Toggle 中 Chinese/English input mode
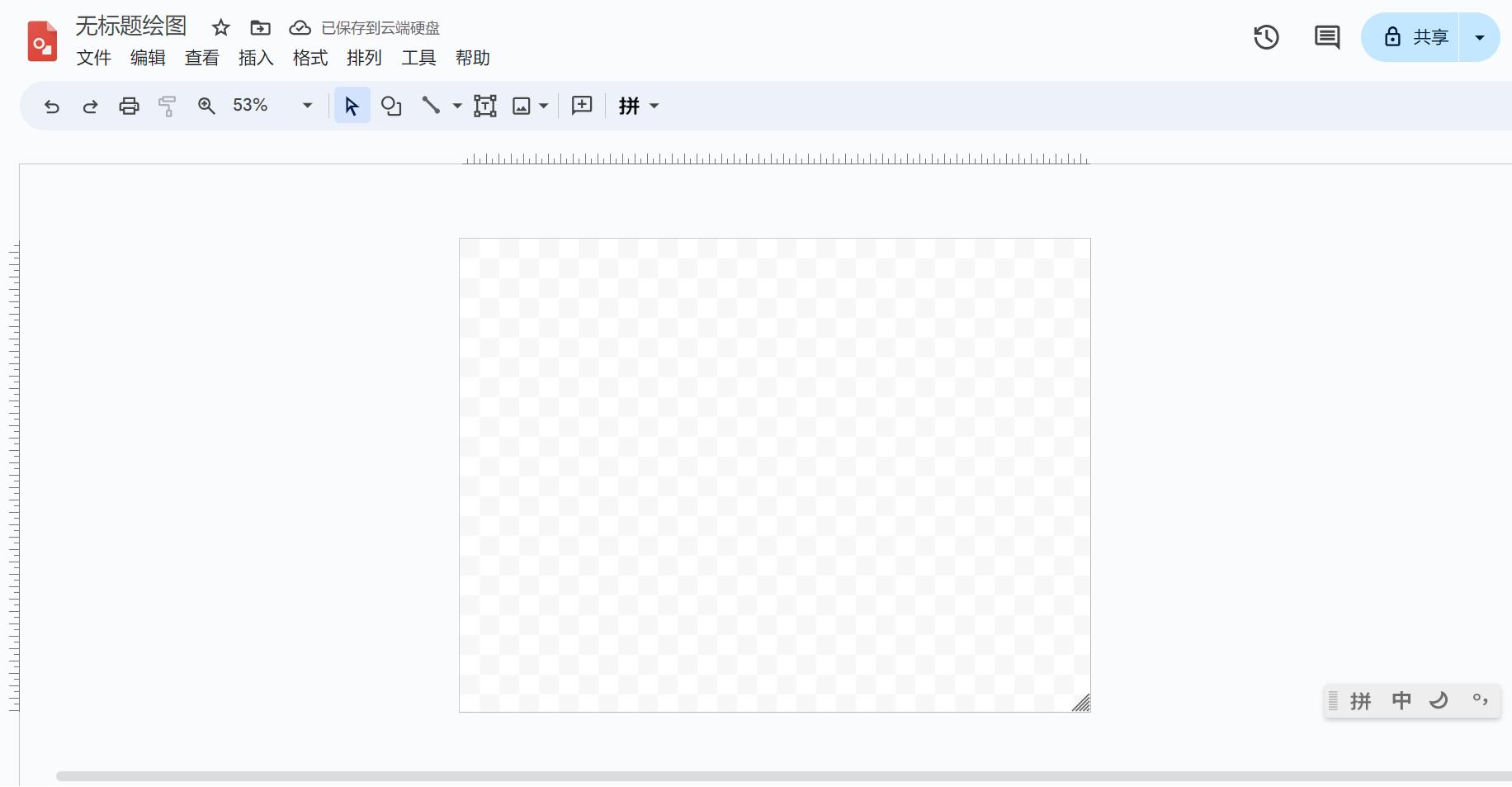The image size is (1512, 787). (1401, 701)
